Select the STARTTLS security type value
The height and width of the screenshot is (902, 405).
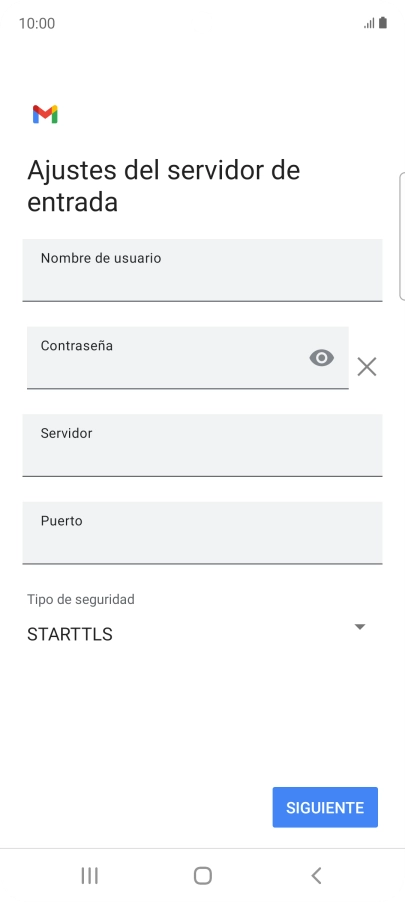[x=70, y=634]
